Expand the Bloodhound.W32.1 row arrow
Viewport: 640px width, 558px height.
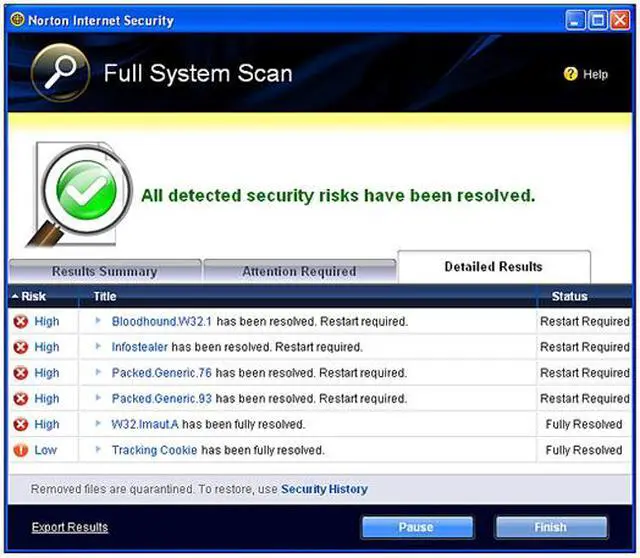(98, 322)
